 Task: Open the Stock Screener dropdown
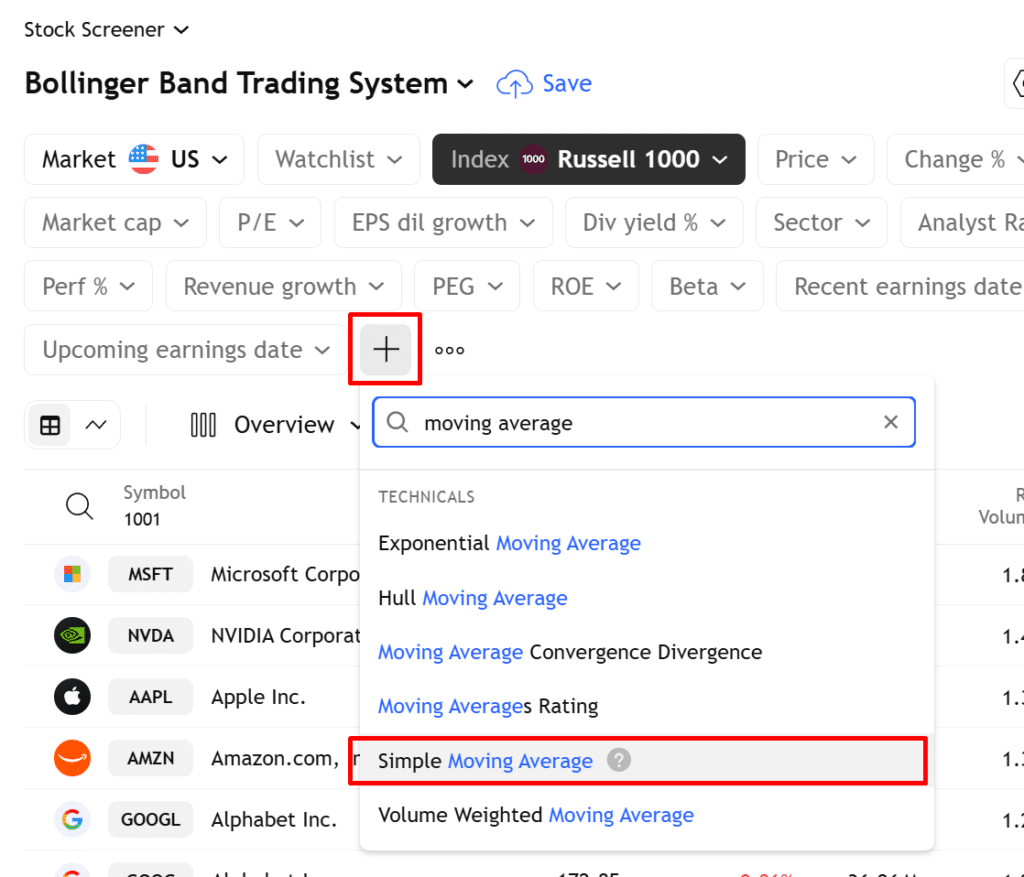[106, 30]
